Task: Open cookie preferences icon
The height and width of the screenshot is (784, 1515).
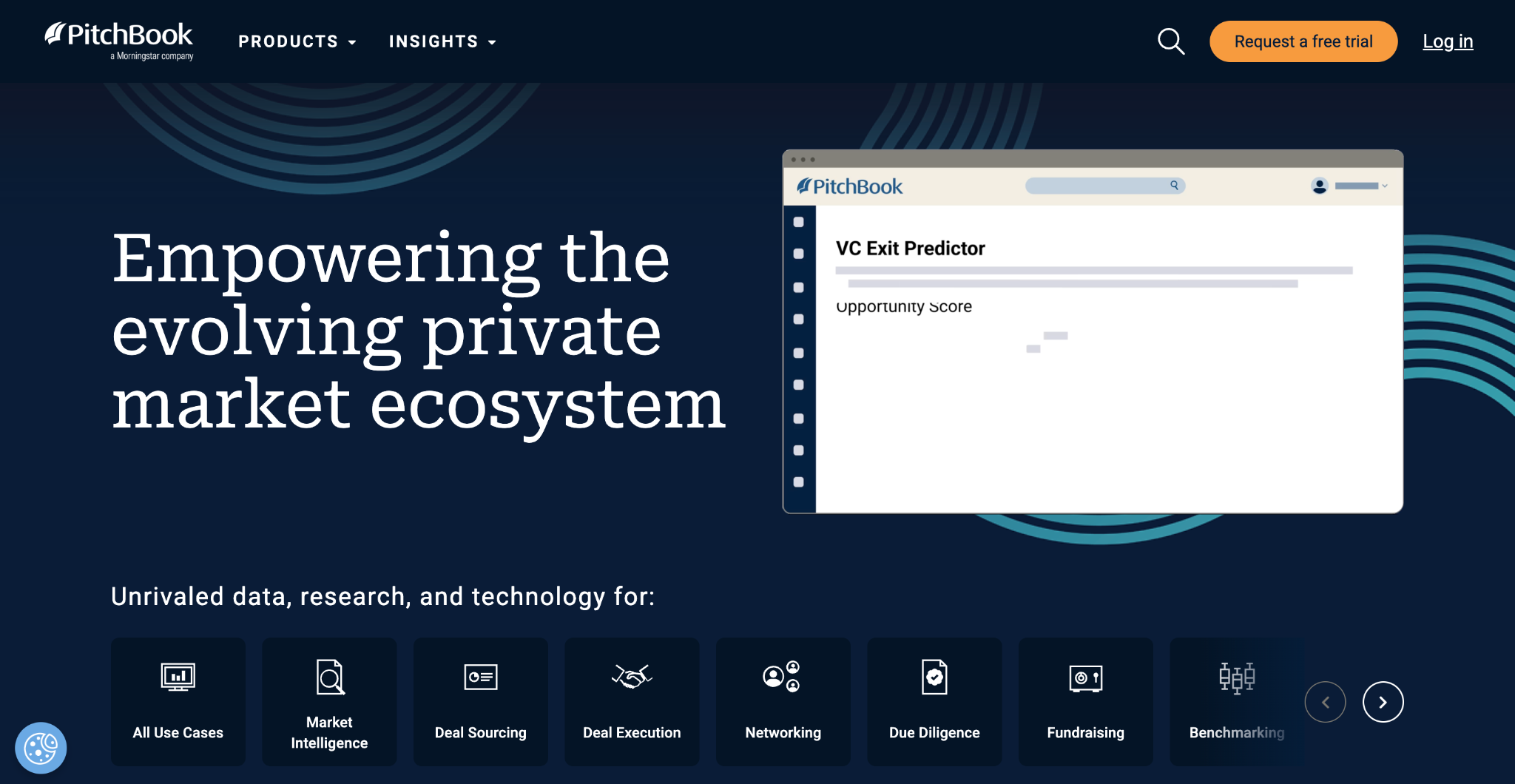Action: (x=41, y=748)
